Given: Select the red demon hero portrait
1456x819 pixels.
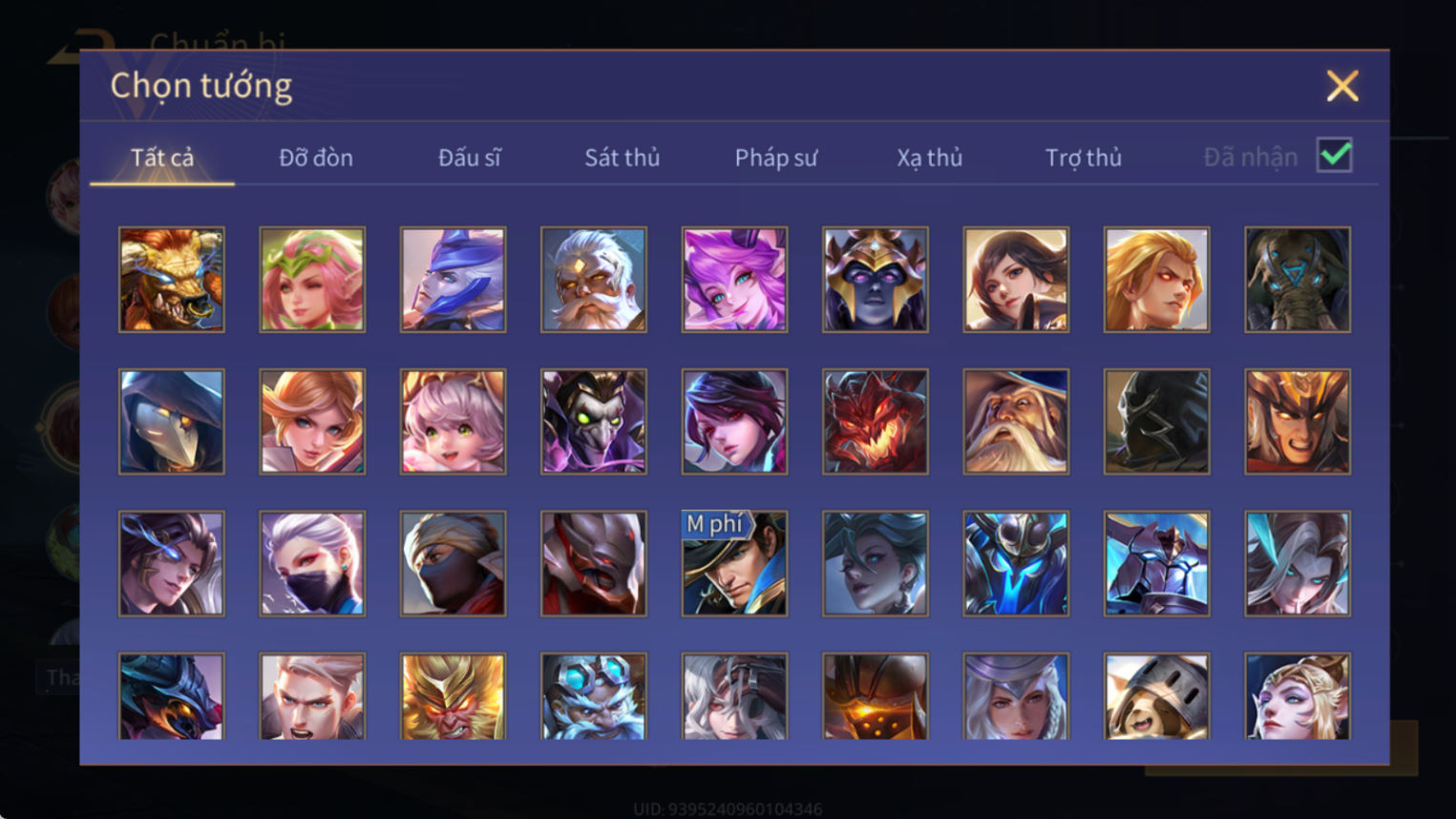Looking at the screenshot, I should tap(876, 422).
